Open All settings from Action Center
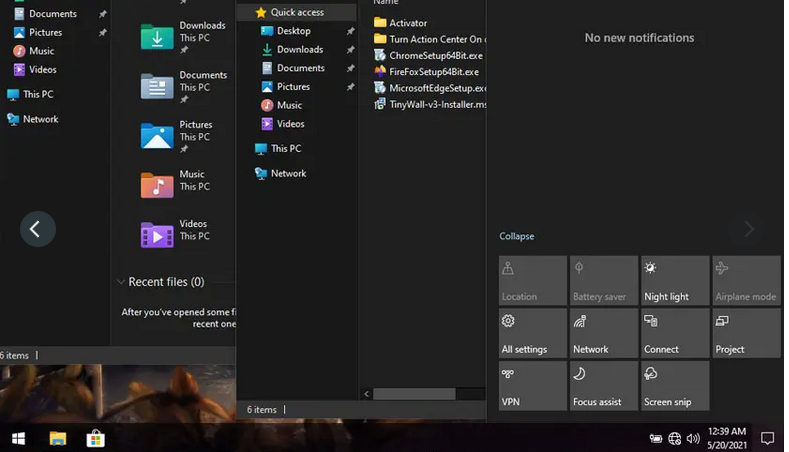The height and width of the screenshot is (452, 789). click(x=532, y=333)
